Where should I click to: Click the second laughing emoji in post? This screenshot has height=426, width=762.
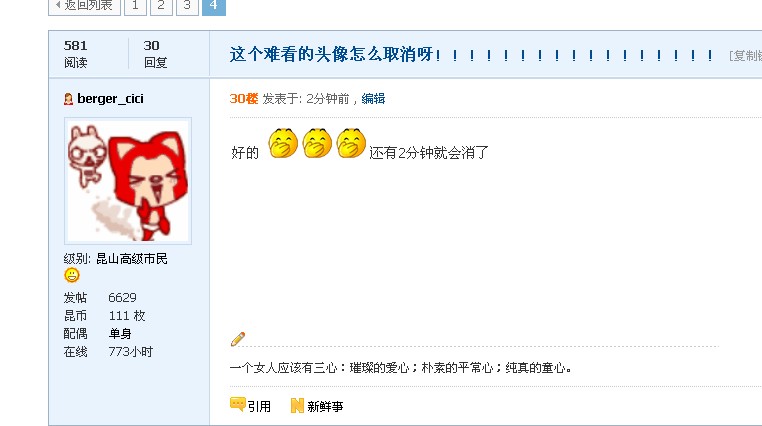coord(317,143)
